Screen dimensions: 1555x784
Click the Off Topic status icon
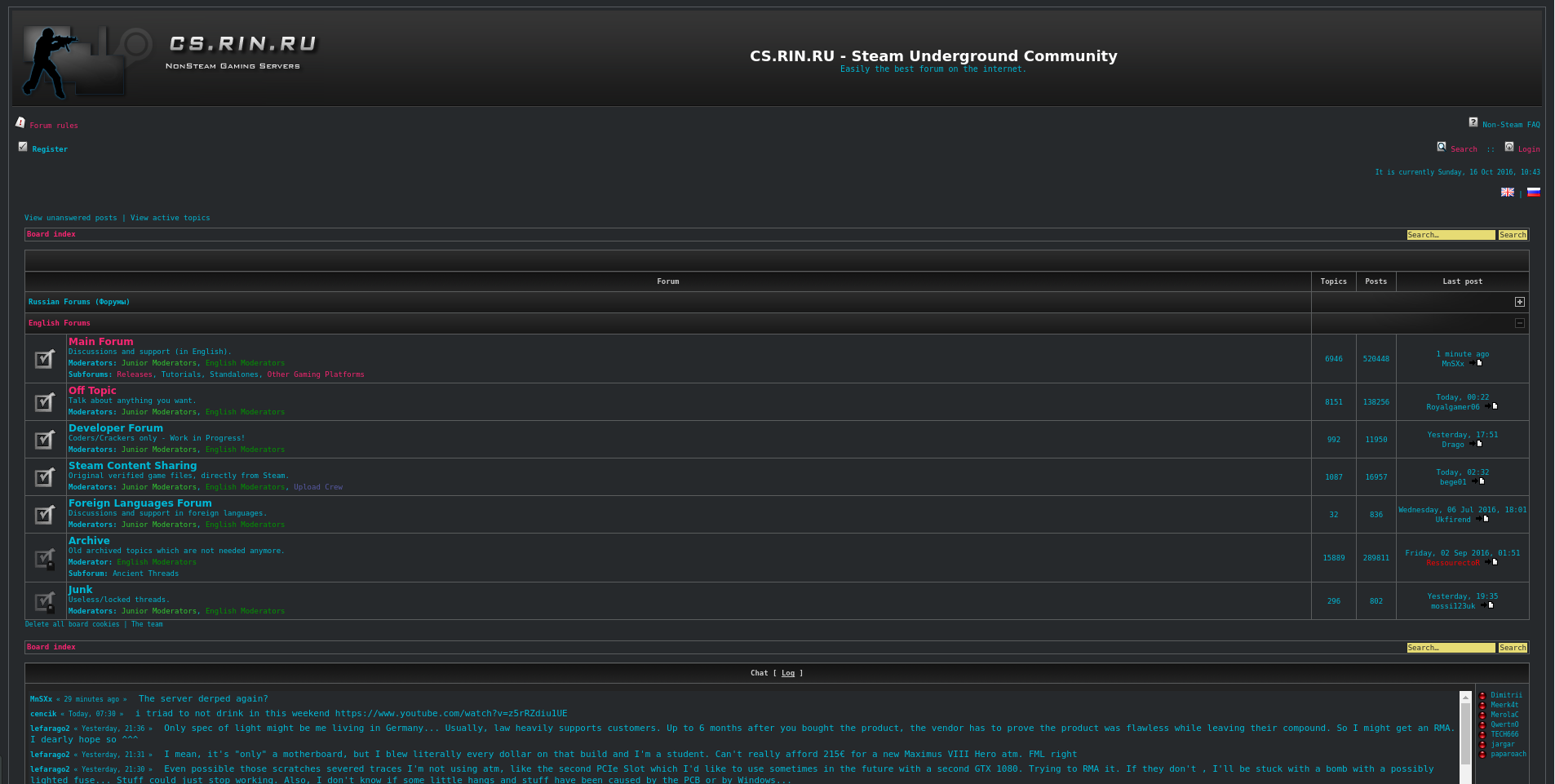45,401
